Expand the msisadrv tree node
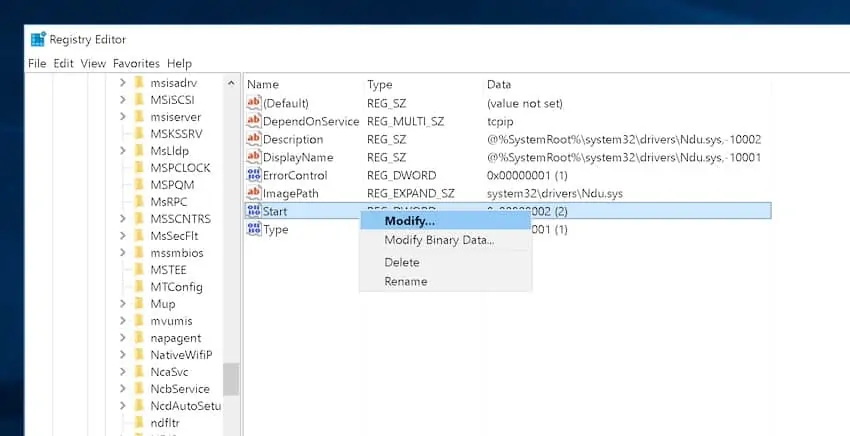850x436 pixels. [x=123, y=82]
